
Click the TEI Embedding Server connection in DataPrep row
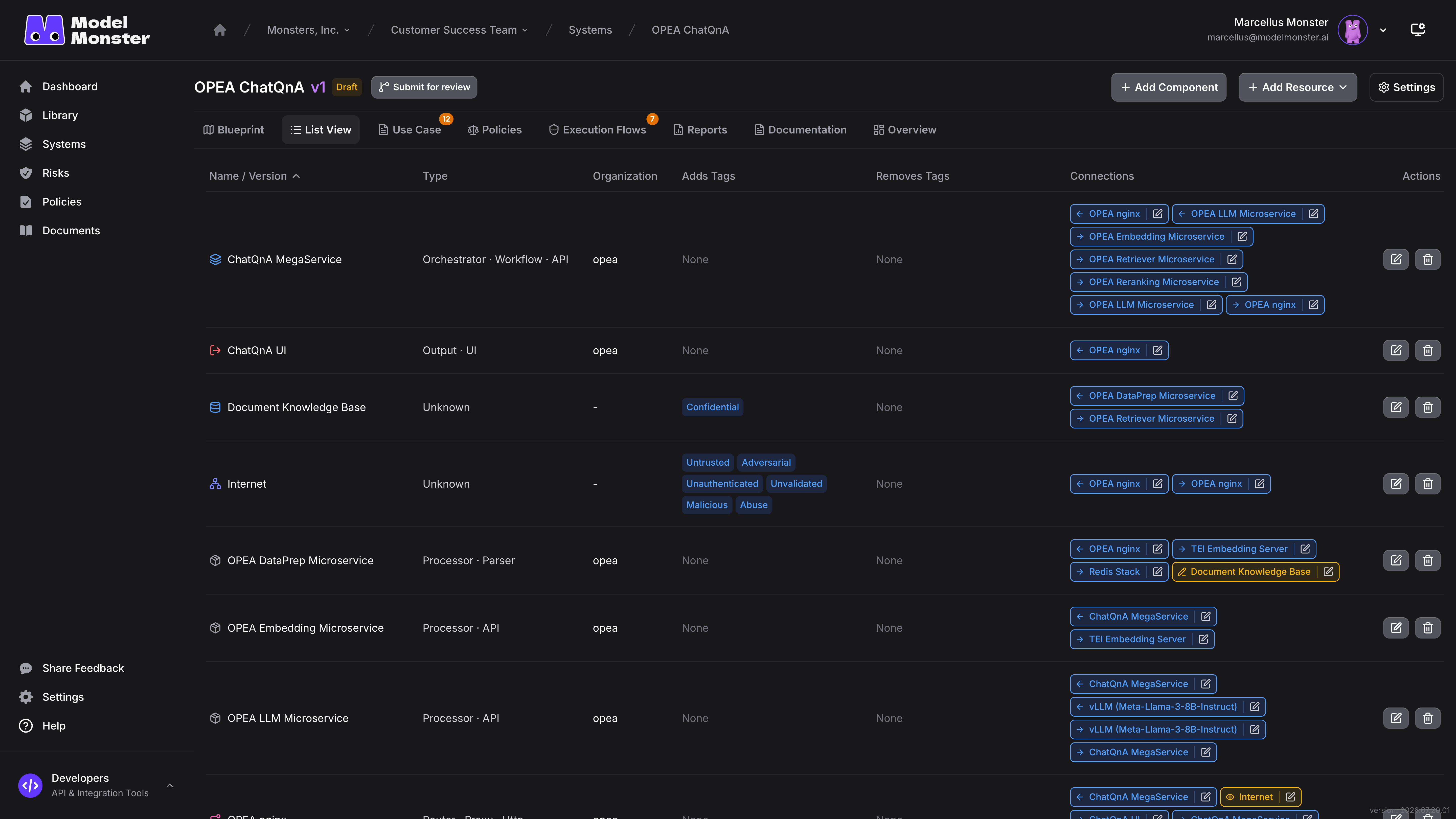(x=1238, y=549)
